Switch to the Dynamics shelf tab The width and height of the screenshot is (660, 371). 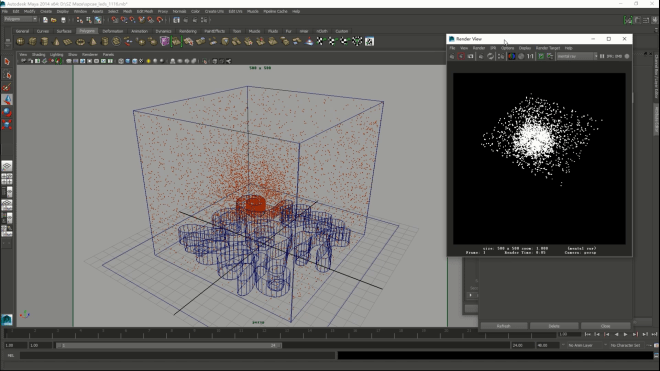pos(163,31)
